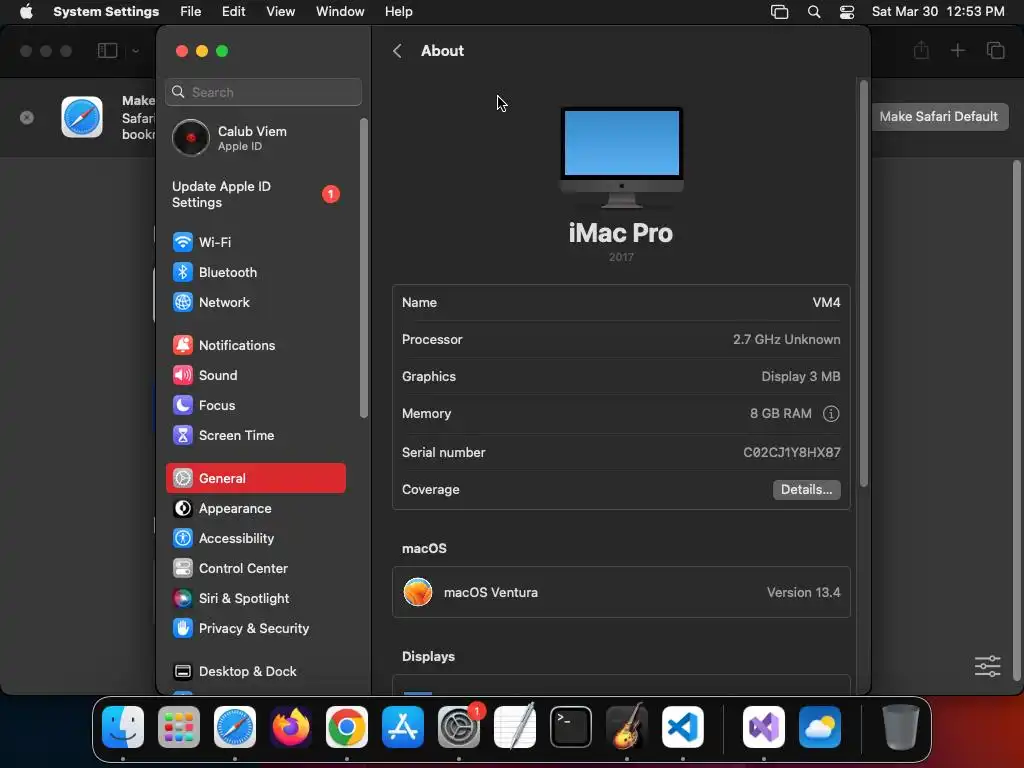Open Appearance settings
The width and height of the screenshot is (1024, 768).
point(255,508)
